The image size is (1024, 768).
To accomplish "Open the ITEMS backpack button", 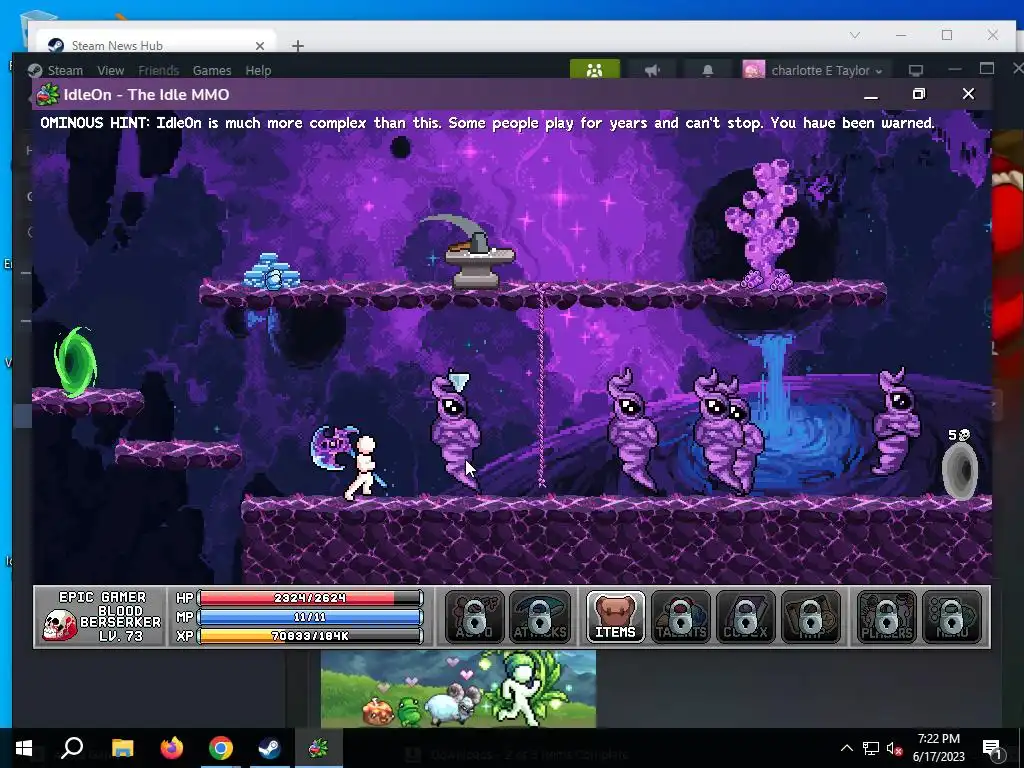I will tap(615, 617).
